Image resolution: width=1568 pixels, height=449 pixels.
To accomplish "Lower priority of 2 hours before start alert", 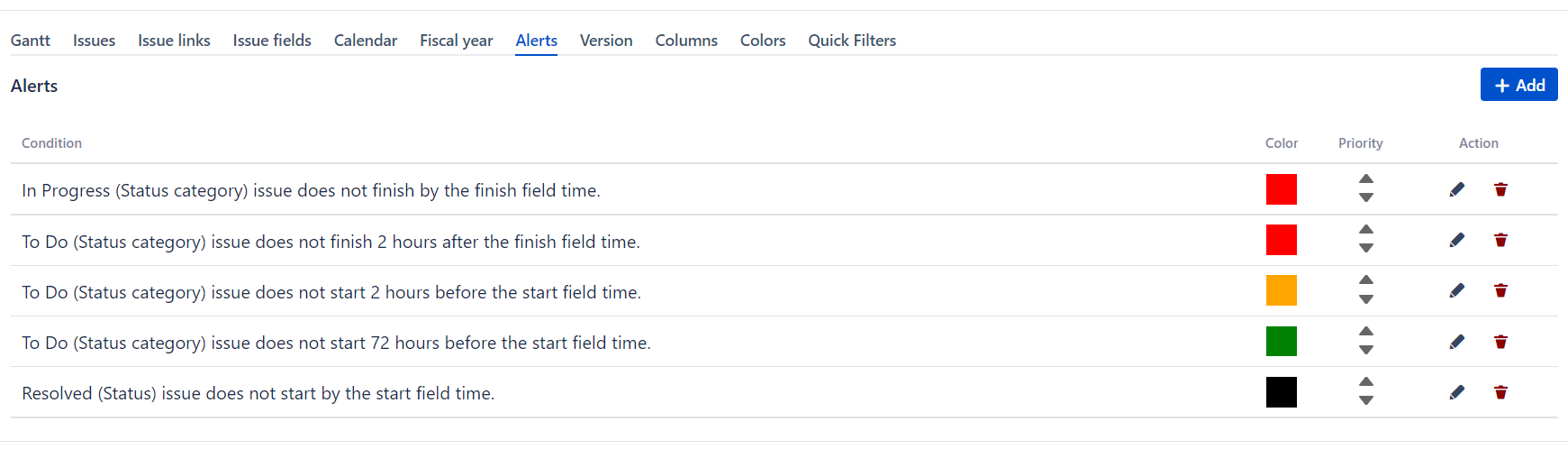I will 1366,299.
